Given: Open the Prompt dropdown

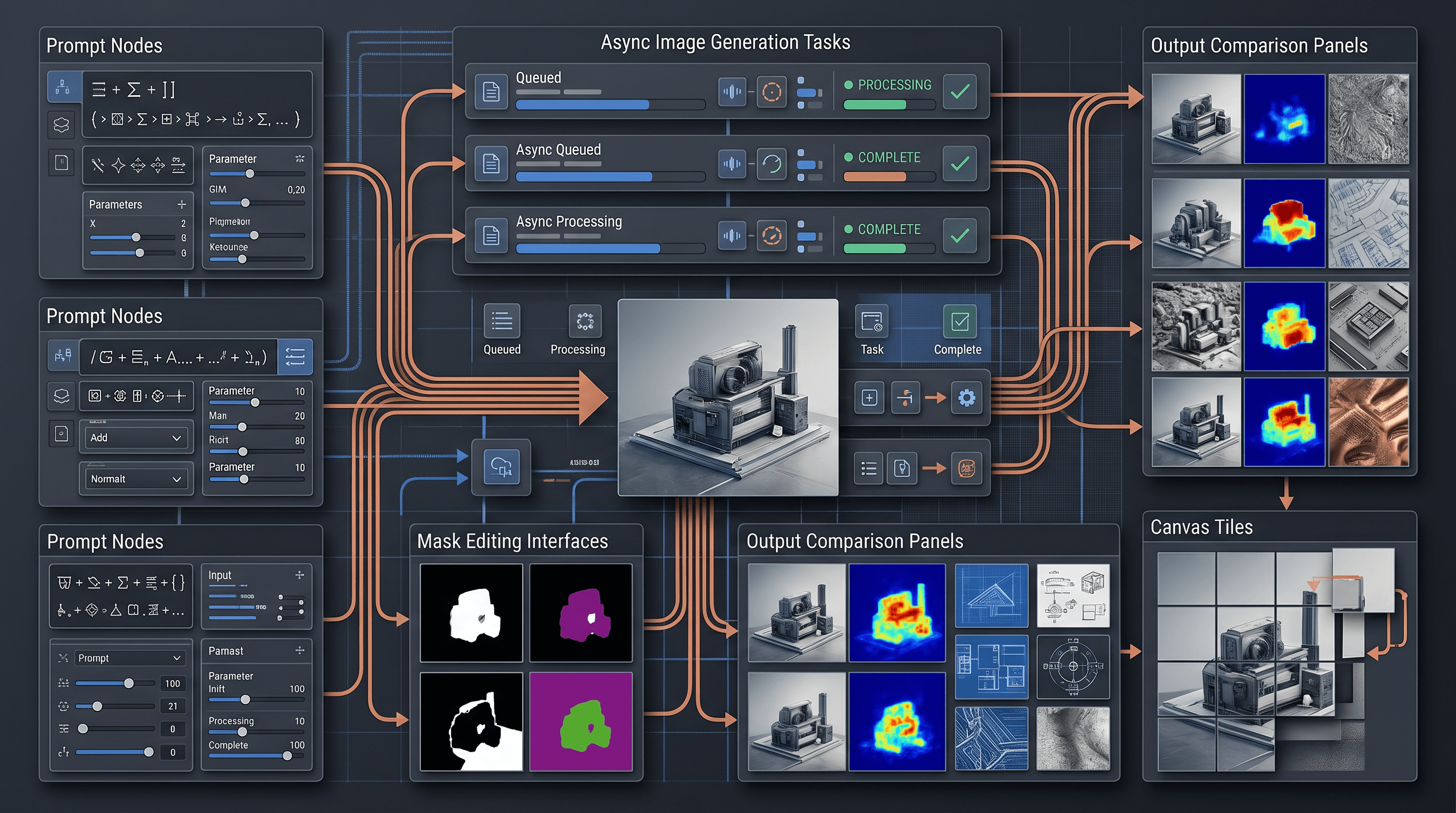Looking at the screenshot, I should click(130, 658).
